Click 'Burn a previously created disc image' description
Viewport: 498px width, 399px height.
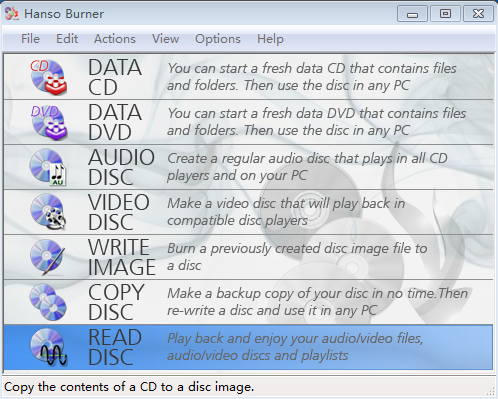coord(297,257)
